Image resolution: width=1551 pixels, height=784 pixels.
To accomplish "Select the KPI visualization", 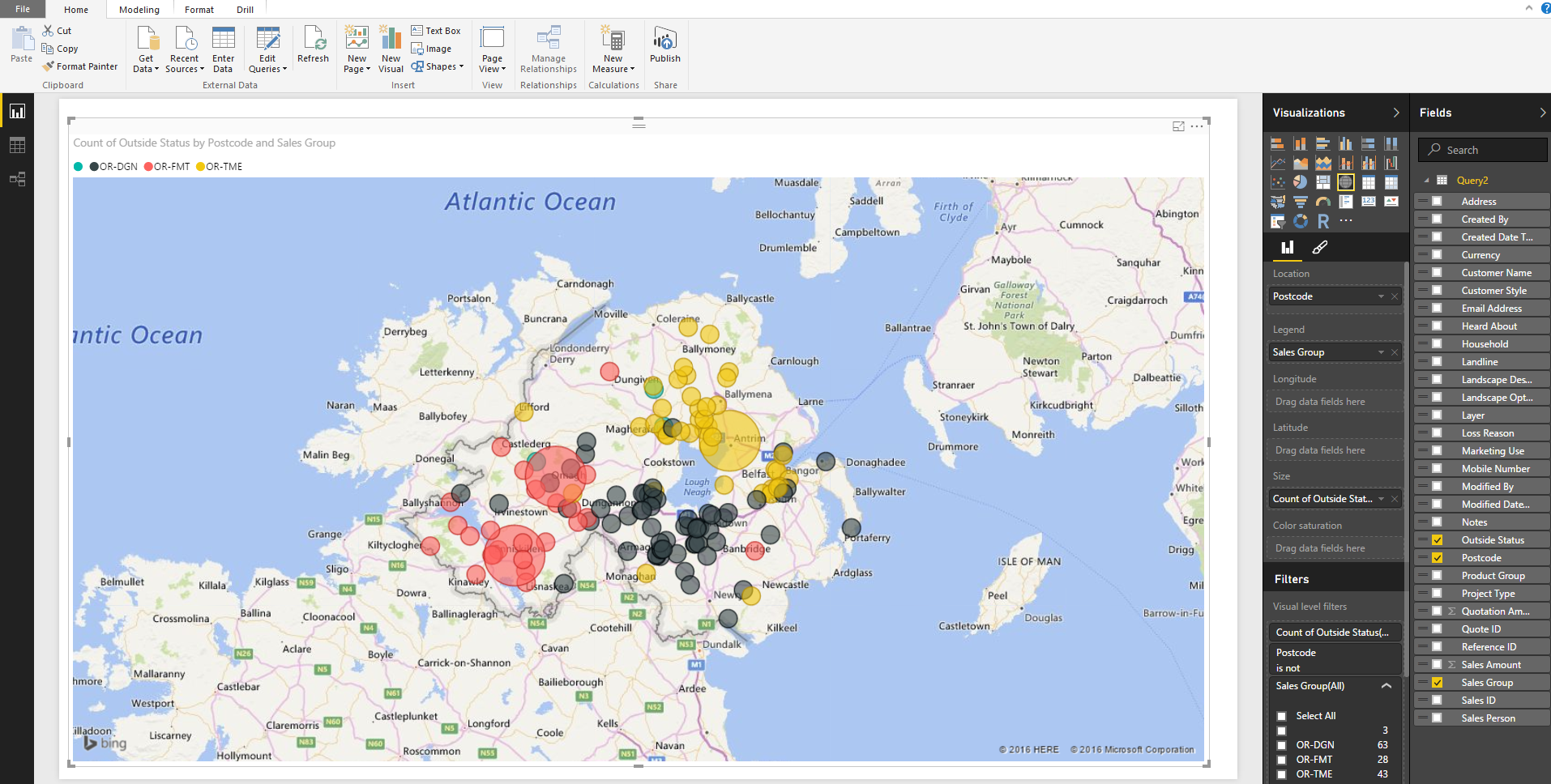I will tap(1391, 202).
